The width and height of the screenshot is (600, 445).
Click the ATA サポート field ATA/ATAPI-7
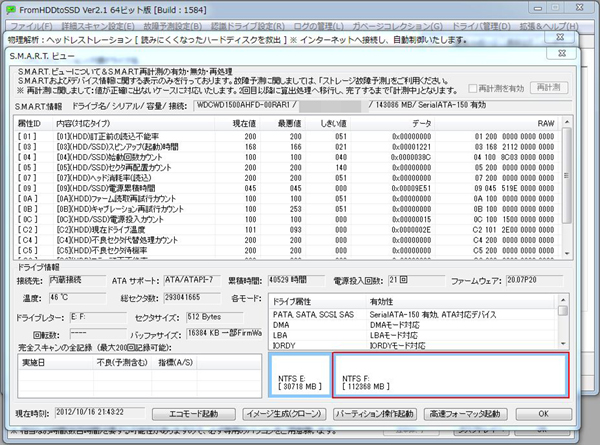point(192,280)
